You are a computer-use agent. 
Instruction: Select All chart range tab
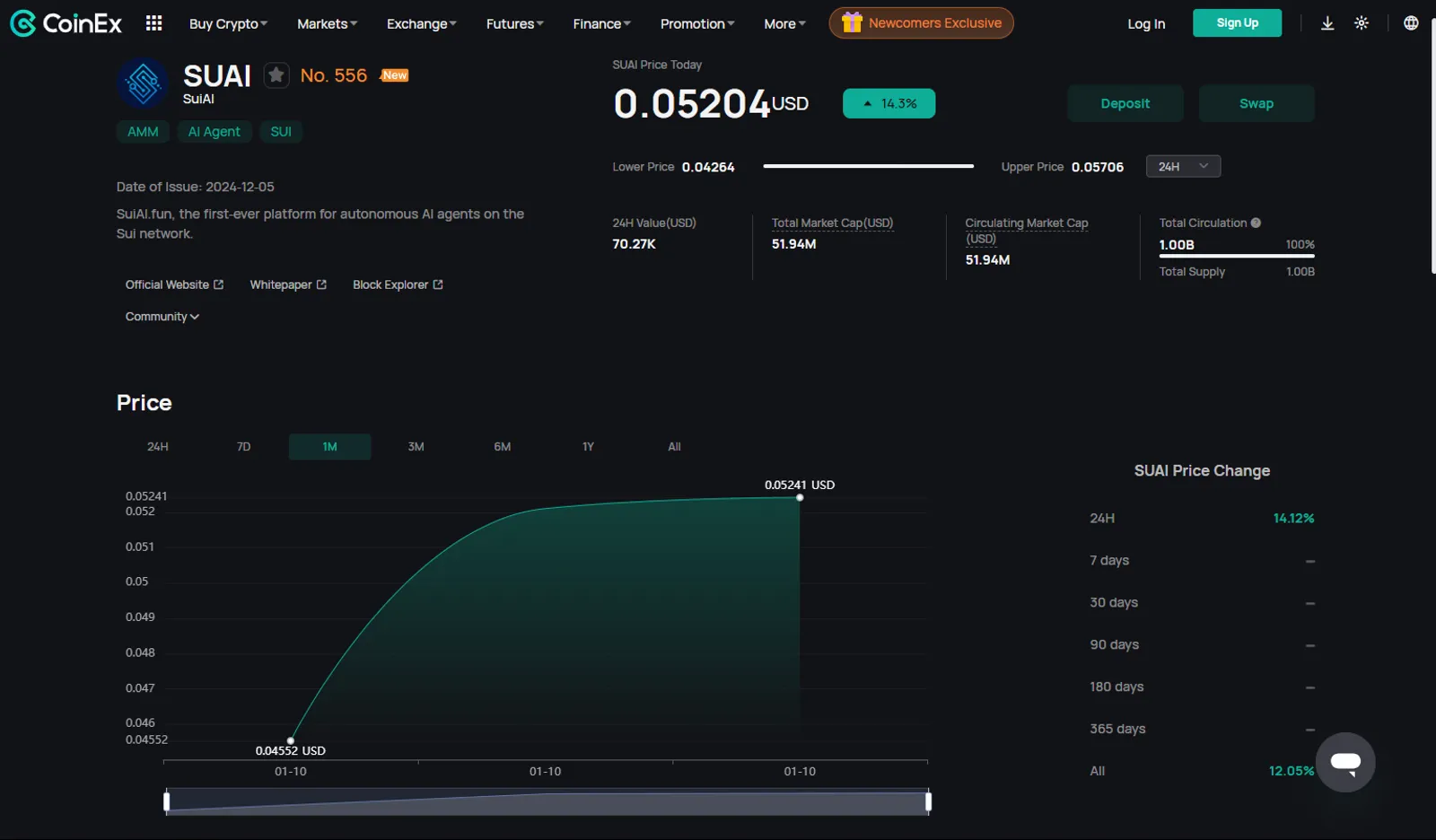pos(675,447)
